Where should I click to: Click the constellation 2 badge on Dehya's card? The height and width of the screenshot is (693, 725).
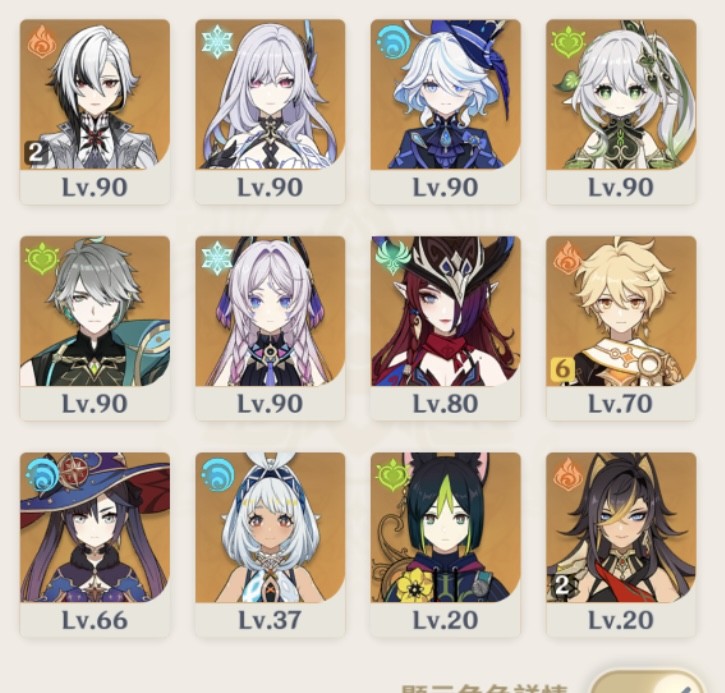coord(562,585)
